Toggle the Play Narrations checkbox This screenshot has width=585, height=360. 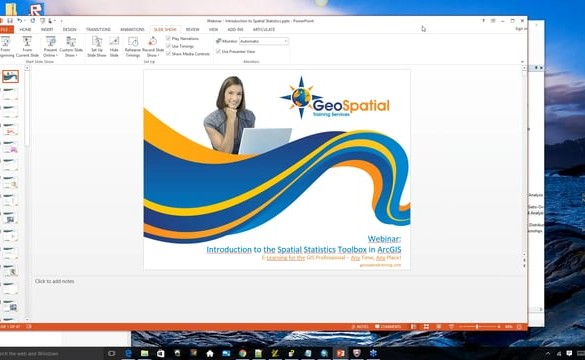click(x=169, y=38)
